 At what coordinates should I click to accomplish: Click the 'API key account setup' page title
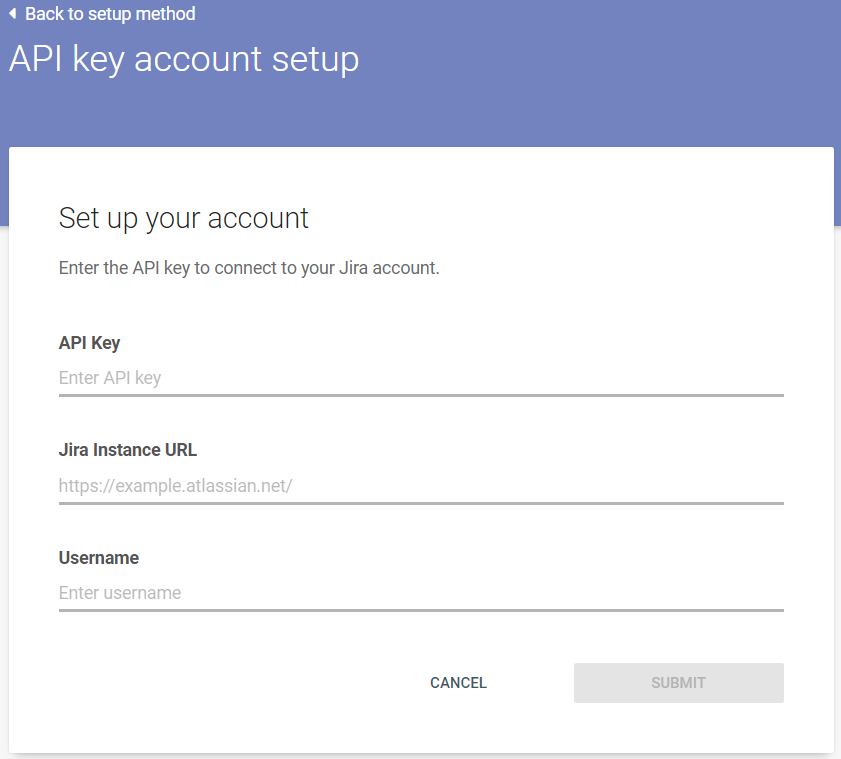(184, 59)
